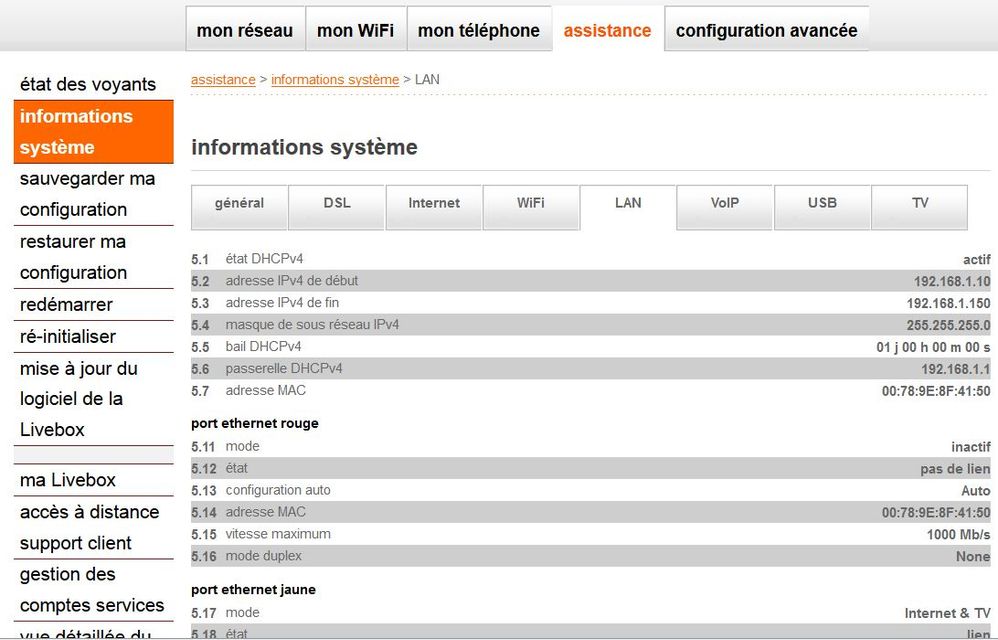
Task: Click the assistance breadcrumb link
Action: tap(223, 80)
